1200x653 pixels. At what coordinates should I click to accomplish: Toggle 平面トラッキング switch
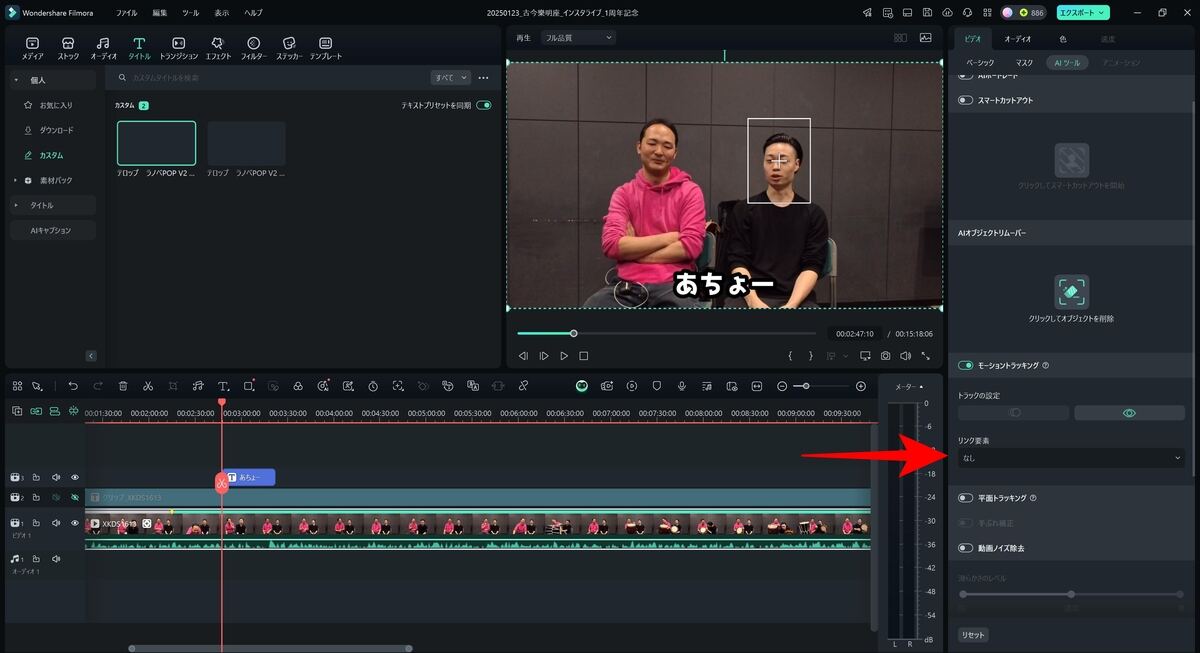coord(966,497)
